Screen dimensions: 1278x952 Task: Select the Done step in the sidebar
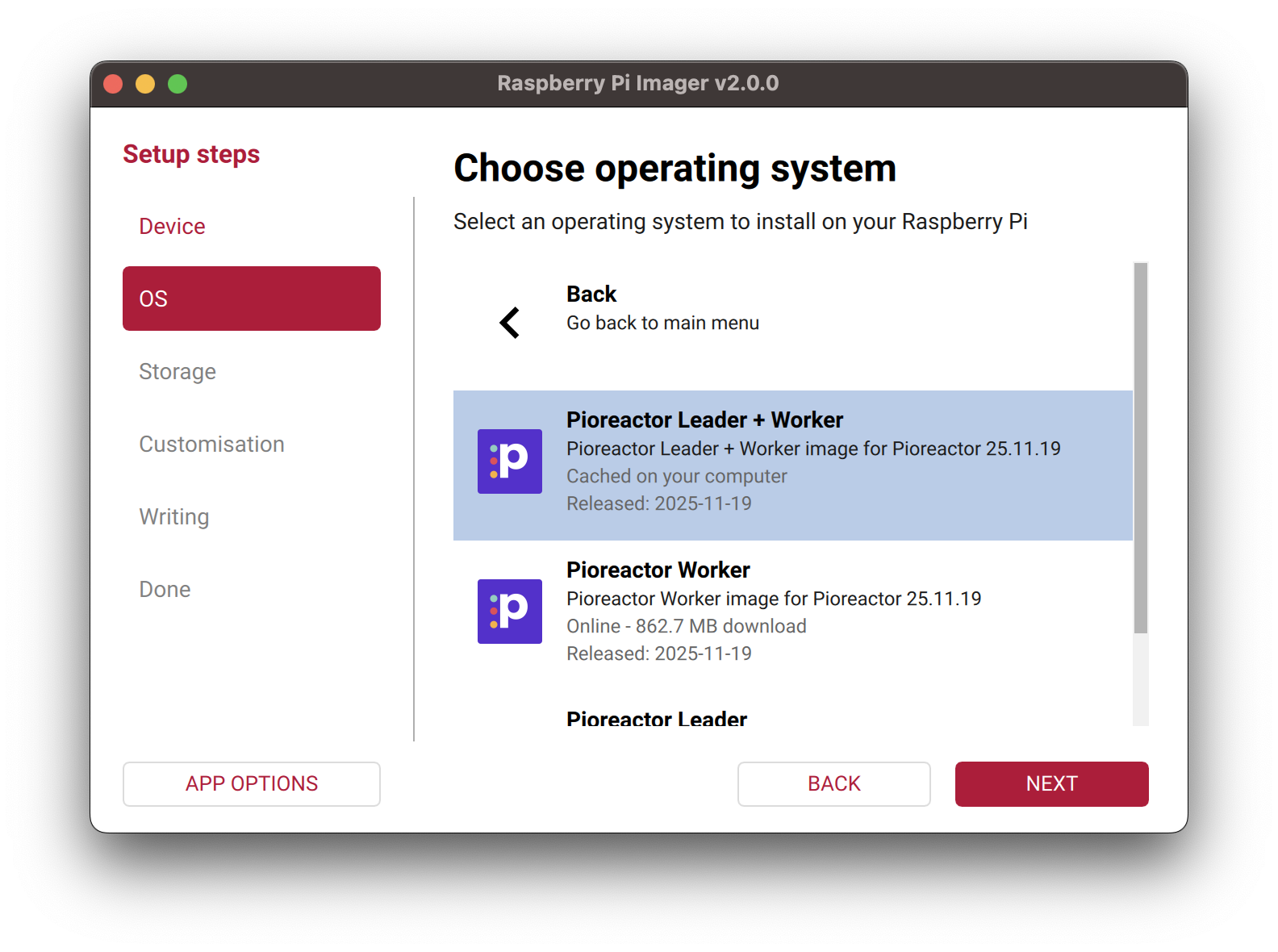(x=165, y=590)
